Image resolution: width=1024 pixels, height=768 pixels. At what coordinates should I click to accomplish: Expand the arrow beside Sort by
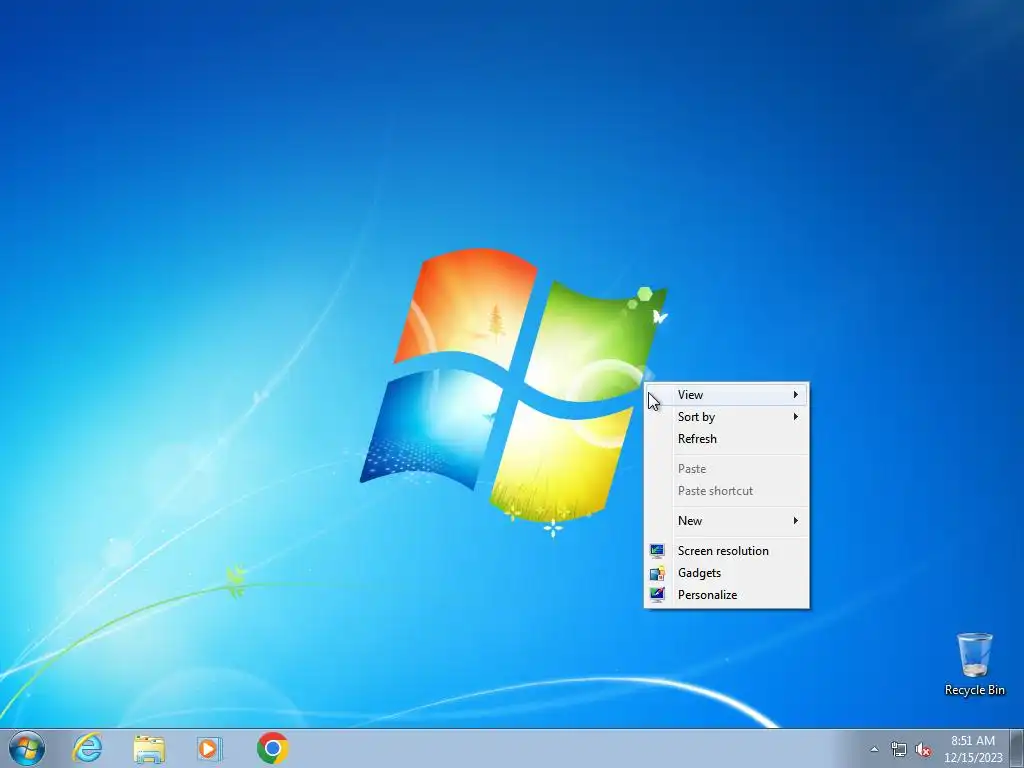pos(795,417)
